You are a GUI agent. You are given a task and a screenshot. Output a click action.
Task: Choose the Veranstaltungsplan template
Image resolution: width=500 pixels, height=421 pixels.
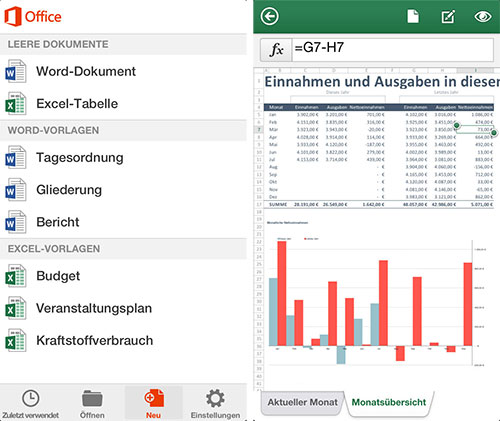tap(123, 308)
